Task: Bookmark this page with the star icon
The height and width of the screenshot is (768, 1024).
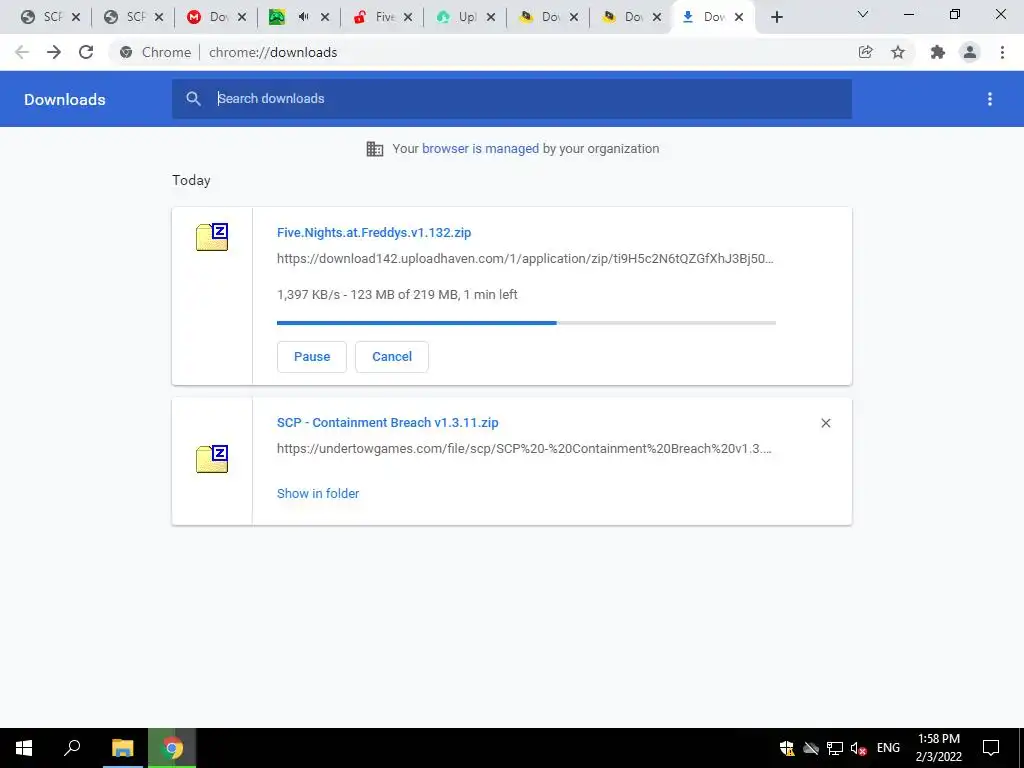Action: (x=898, y=52)
